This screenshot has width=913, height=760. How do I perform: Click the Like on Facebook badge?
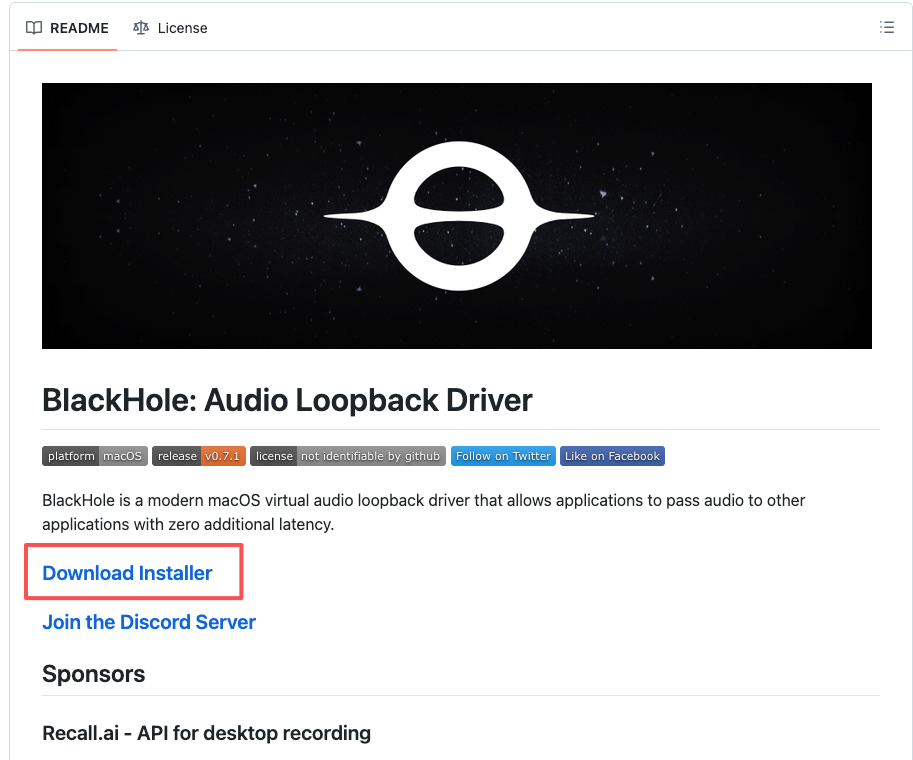pyautogui.click(x=612, y=456)
